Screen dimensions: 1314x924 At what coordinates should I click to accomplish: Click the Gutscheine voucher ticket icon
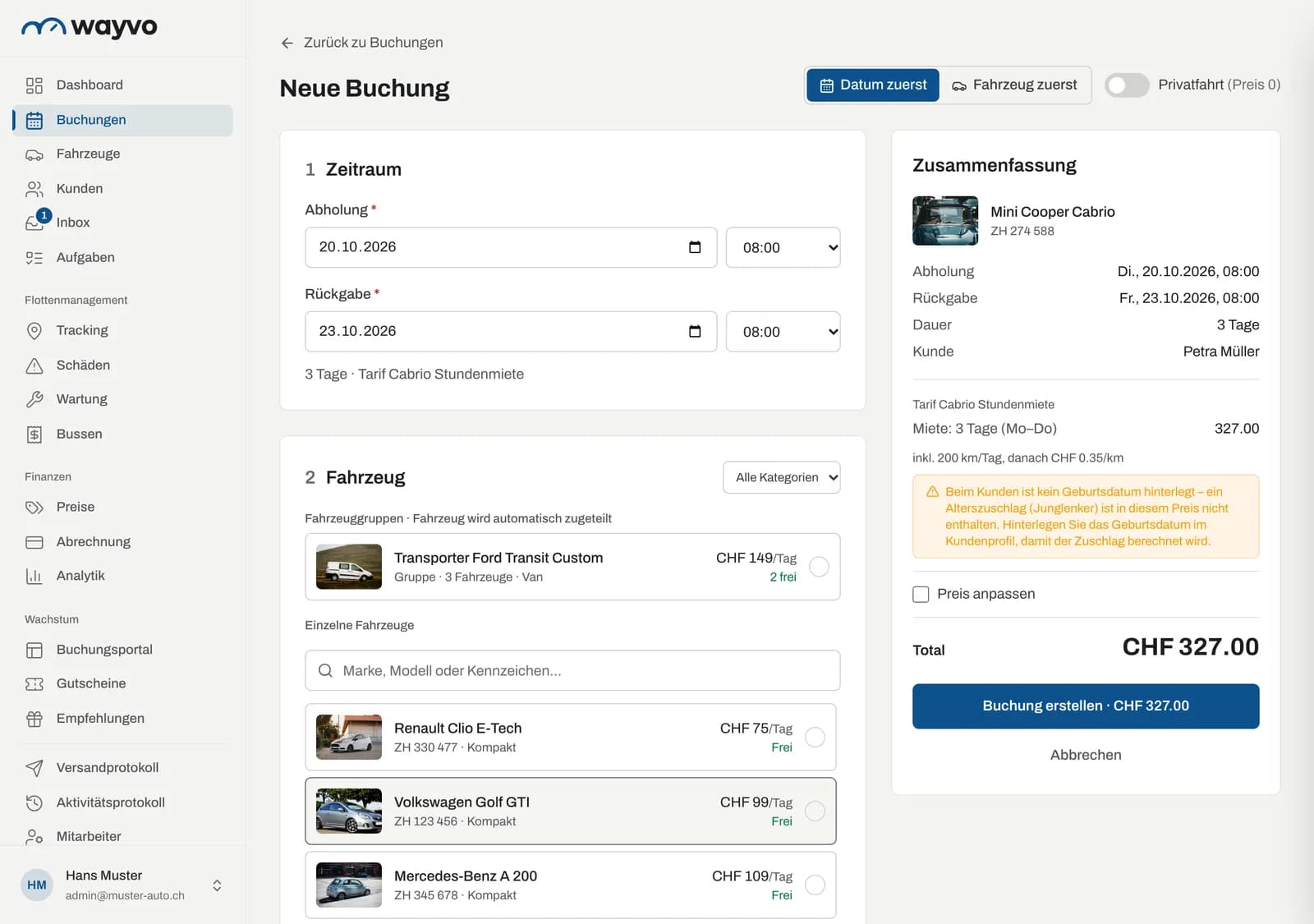click(34, 684)
